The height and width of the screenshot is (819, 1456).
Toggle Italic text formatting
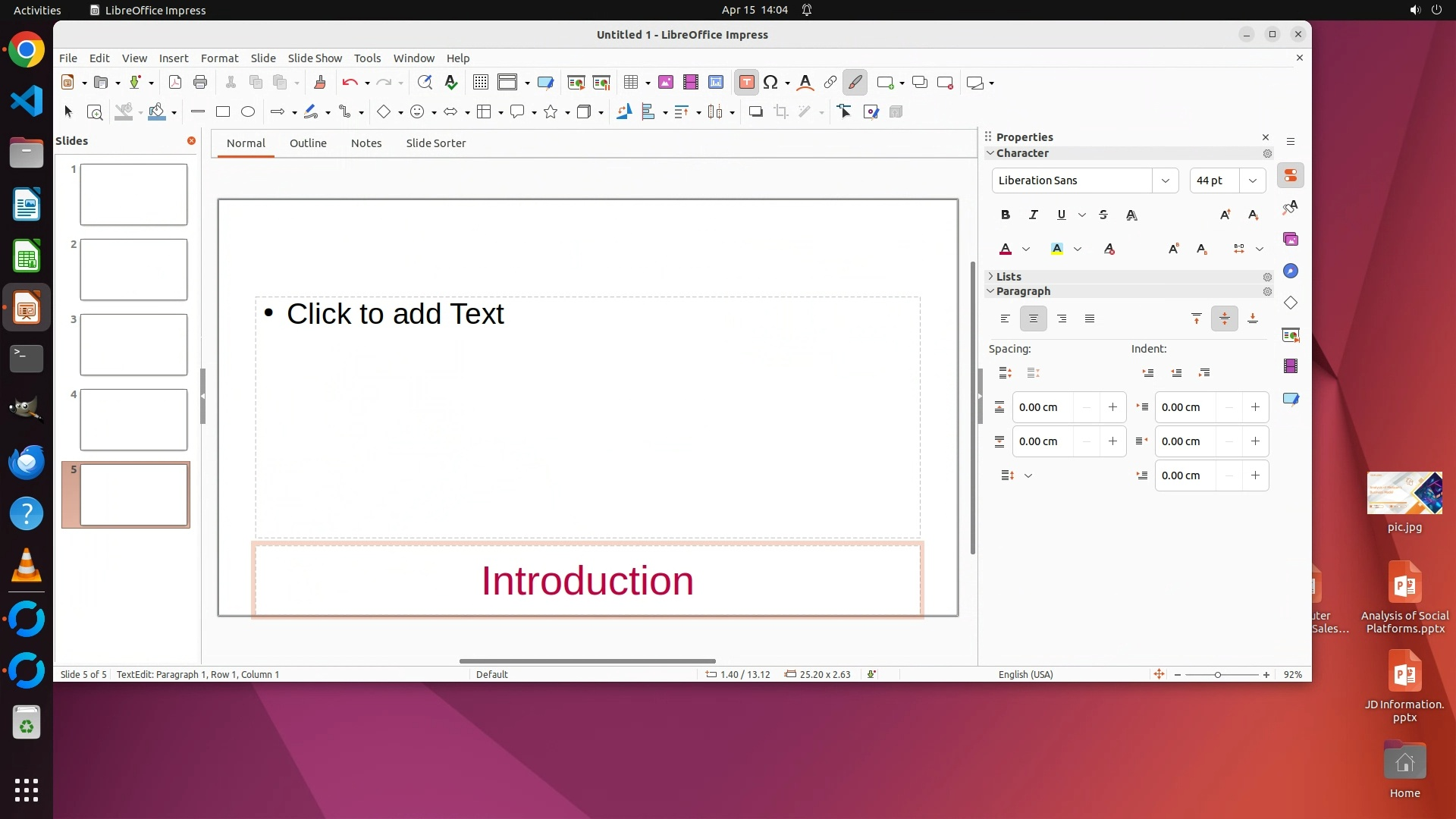point(1033,215)
